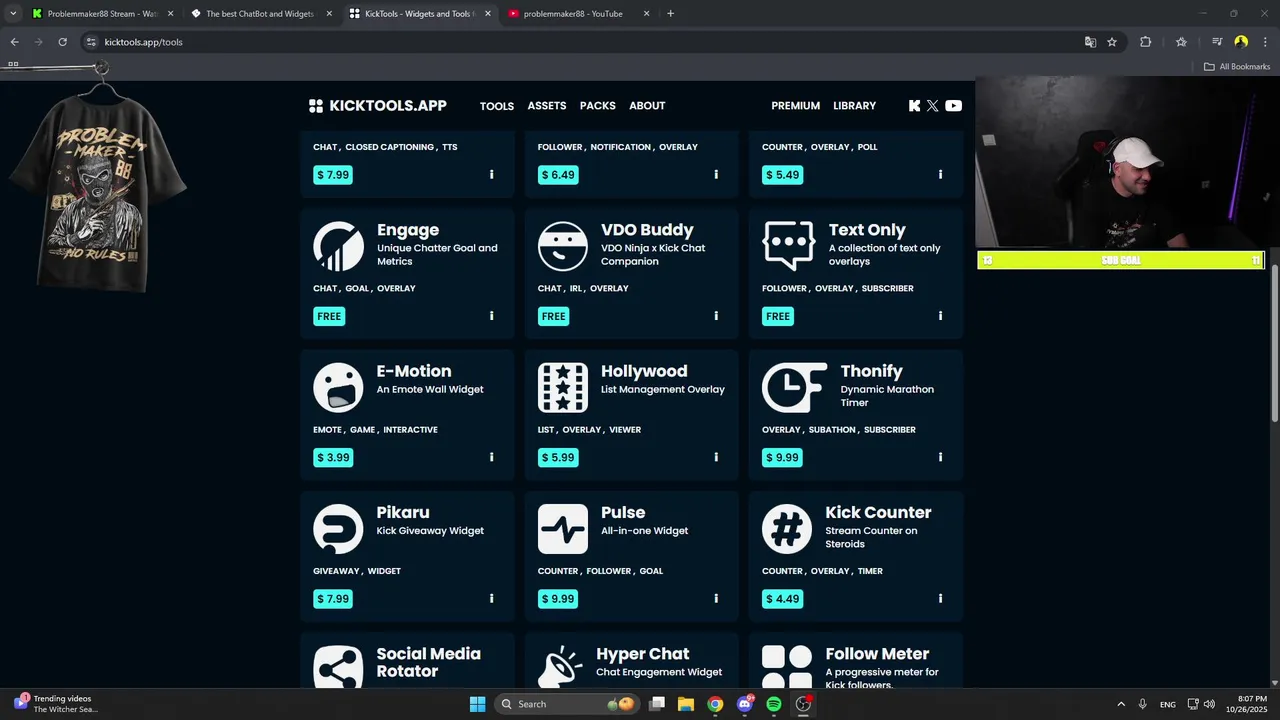Open the X social link in header
This screenshot has height=720, width=1280.
pyautogui.click(x=933, y=106)
